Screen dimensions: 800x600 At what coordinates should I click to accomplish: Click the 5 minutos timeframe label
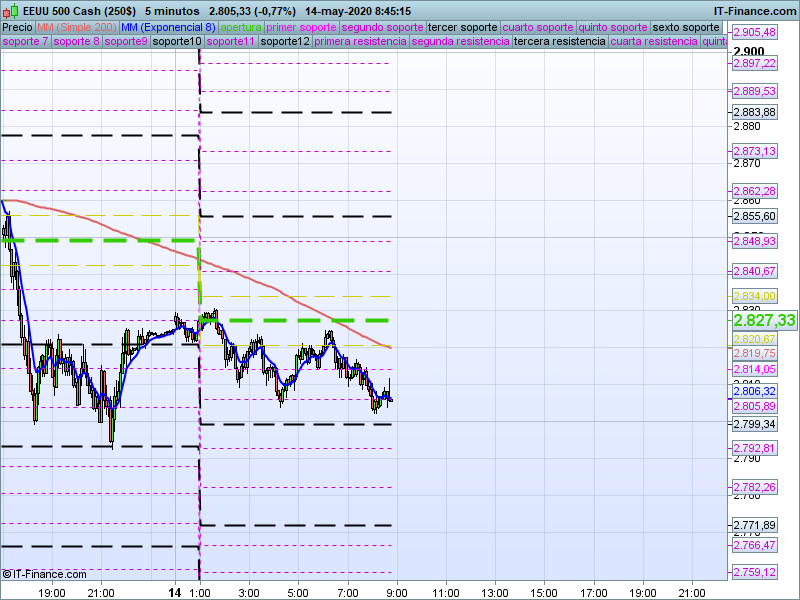tap(172, 11)
